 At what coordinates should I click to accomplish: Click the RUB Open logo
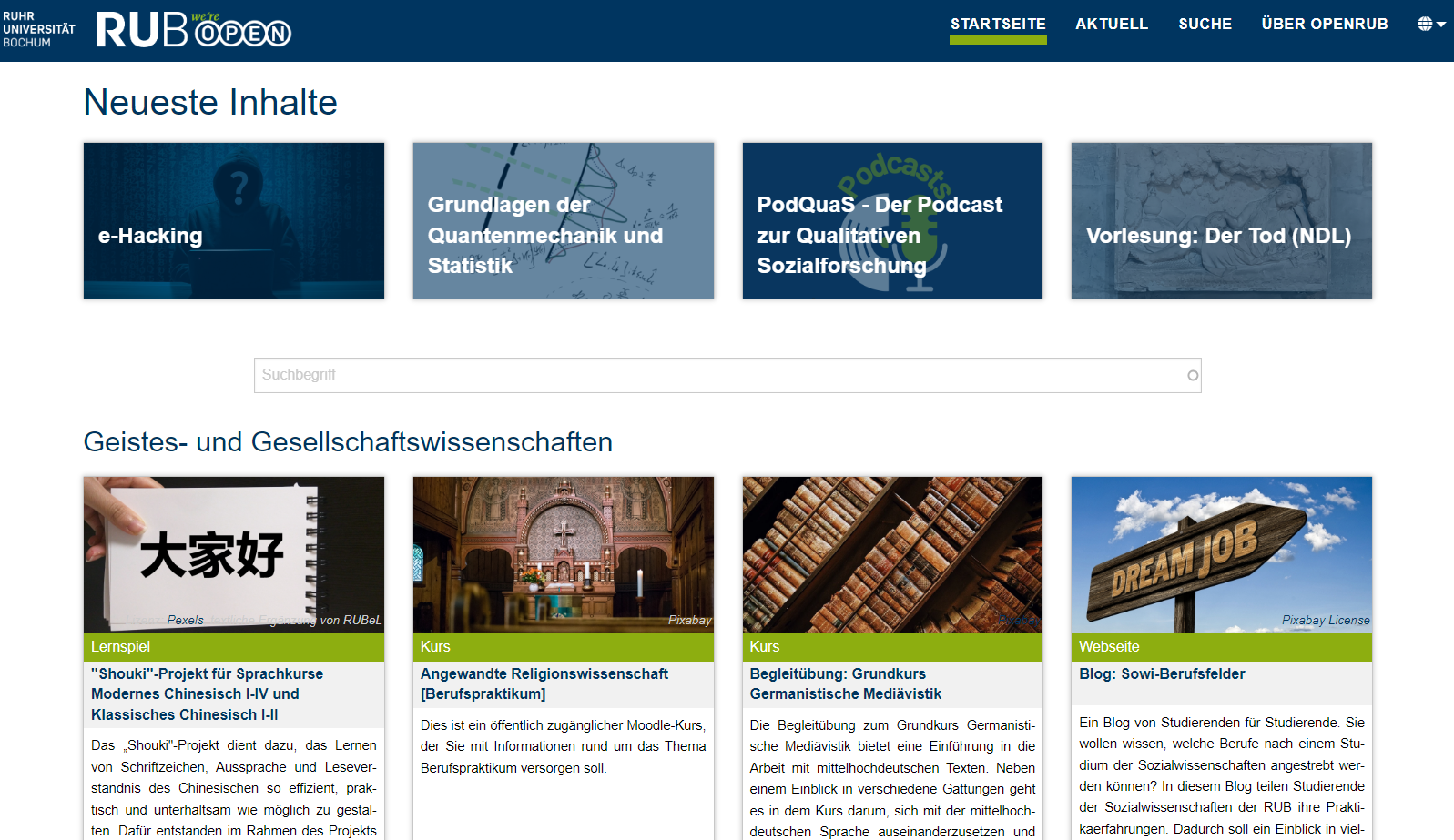[x=193, y=29]
